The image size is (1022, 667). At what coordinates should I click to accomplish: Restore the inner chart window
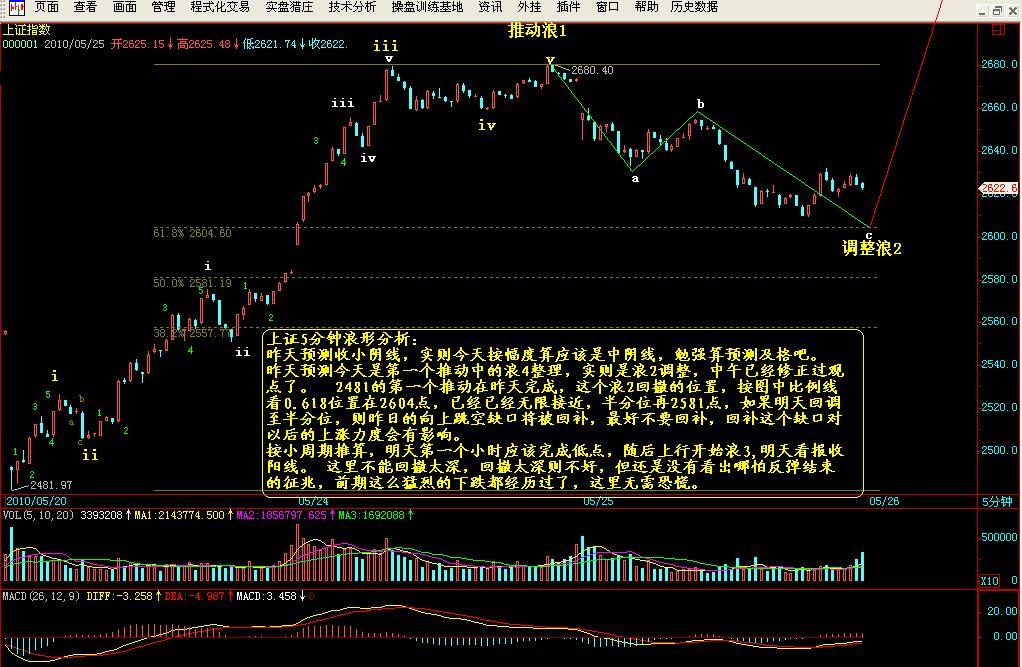point(997,10)
